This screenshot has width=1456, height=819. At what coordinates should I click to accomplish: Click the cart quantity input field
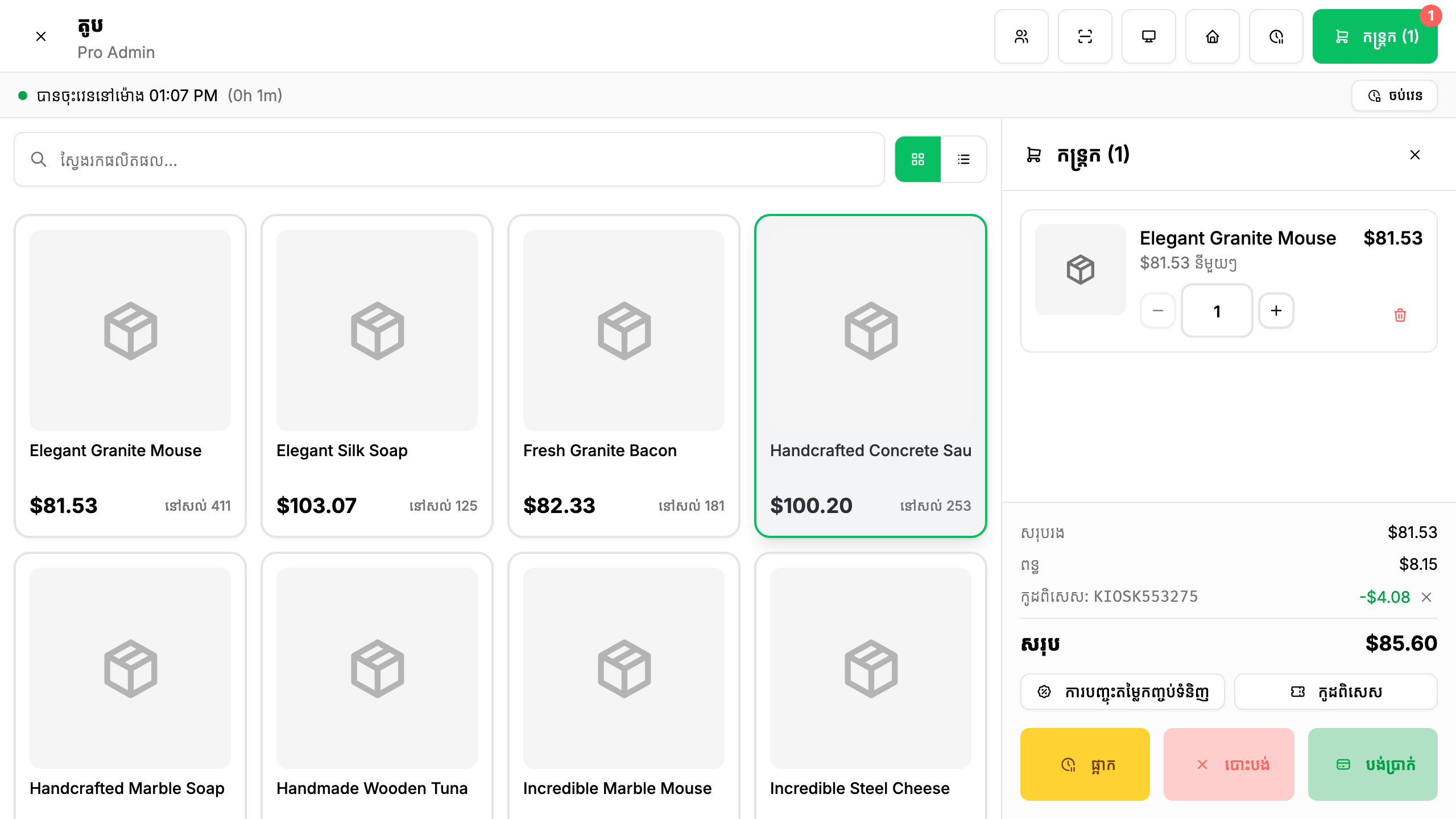1217,311
